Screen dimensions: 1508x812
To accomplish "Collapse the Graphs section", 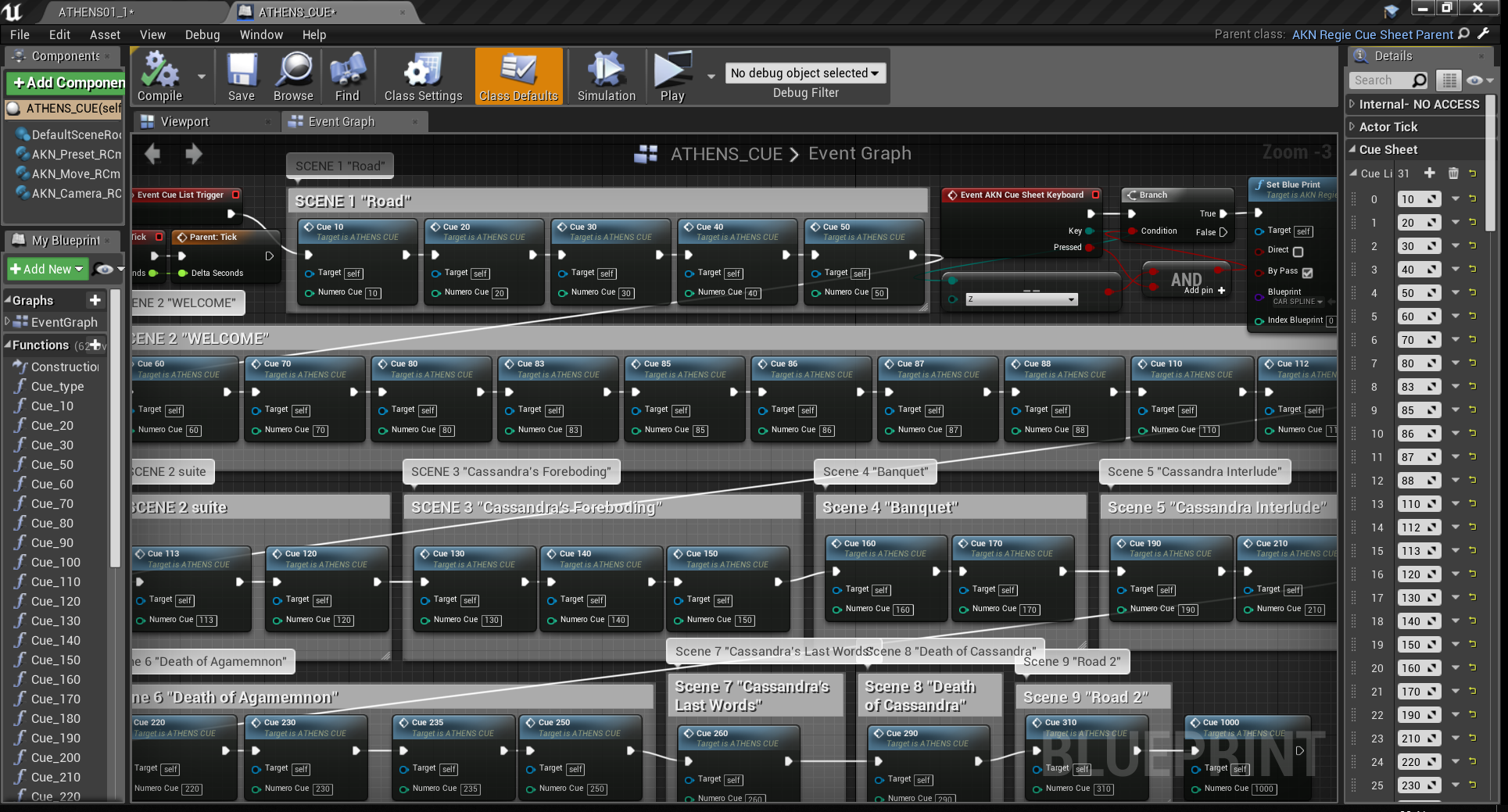I will (x=8, y=300).
